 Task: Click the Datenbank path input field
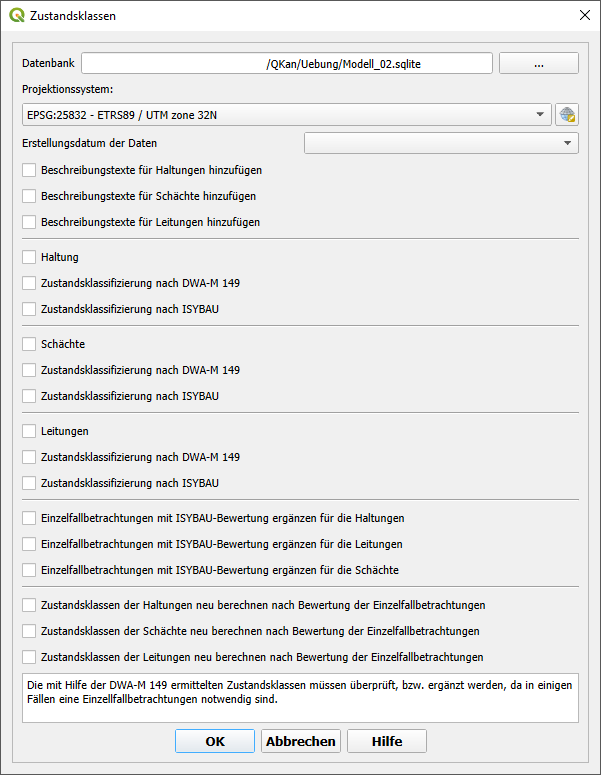[287, 63]
